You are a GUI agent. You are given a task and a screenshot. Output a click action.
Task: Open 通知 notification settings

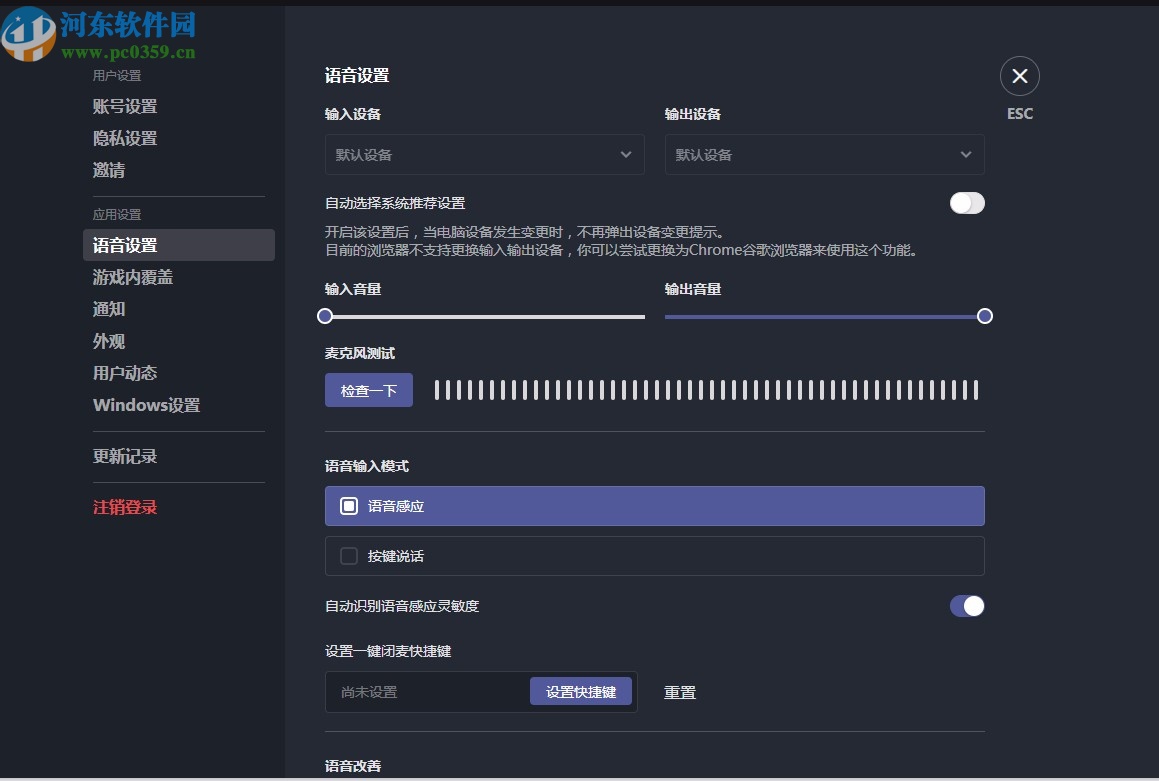109,309
